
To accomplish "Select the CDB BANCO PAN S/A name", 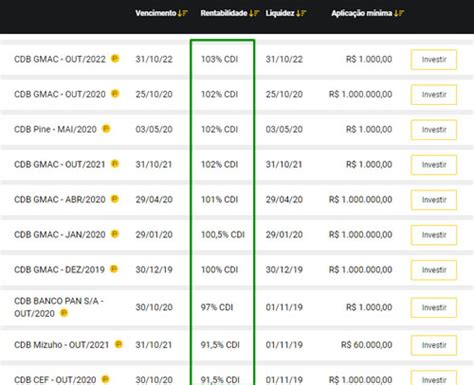I will point(59,307).
